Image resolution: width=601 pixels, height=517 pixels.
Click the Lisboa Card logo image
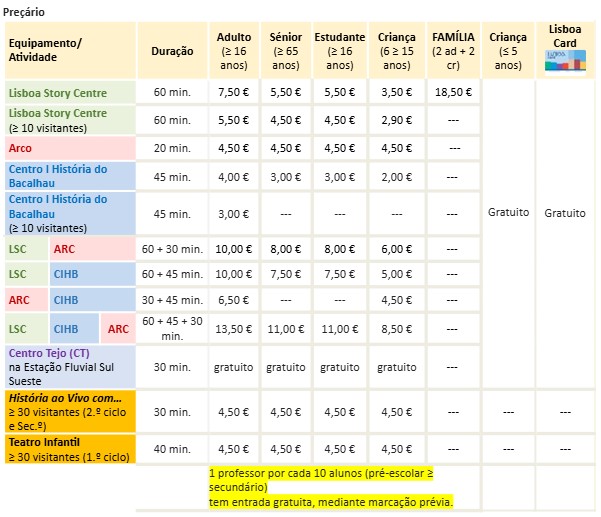pos(566,62)
